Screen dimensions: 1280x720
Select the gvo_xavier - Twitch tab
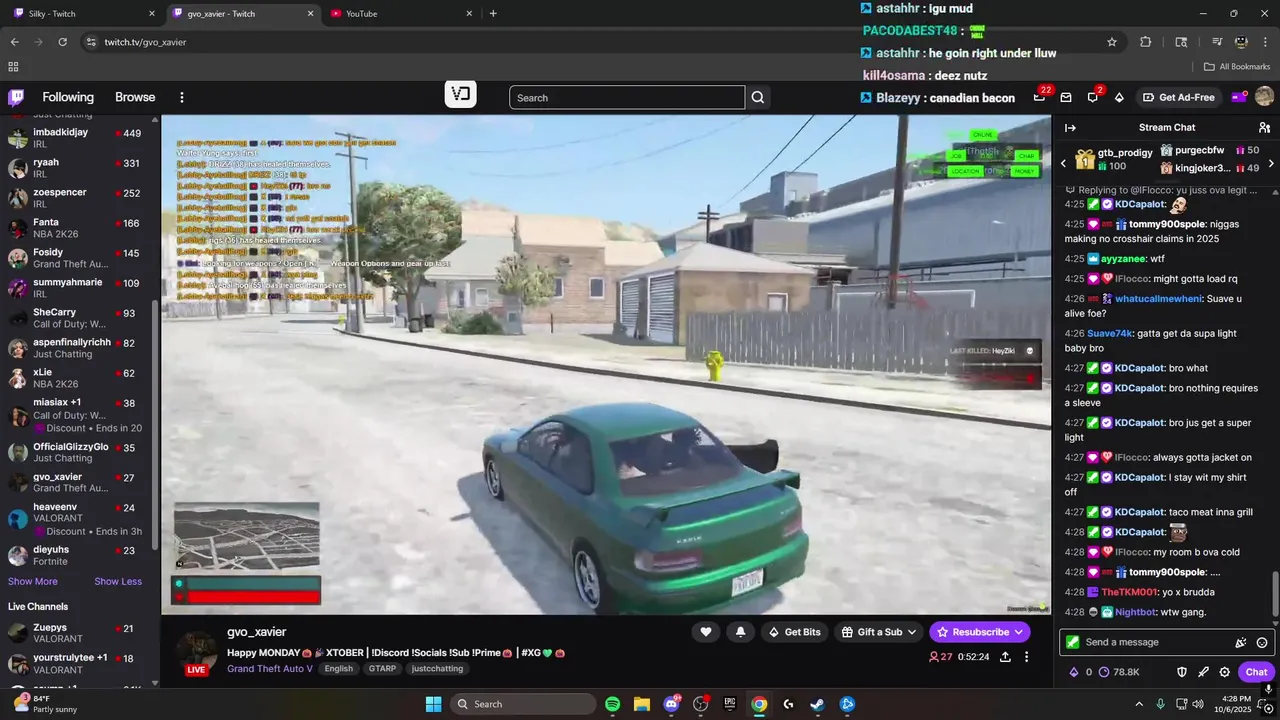(x=243, y=13)
